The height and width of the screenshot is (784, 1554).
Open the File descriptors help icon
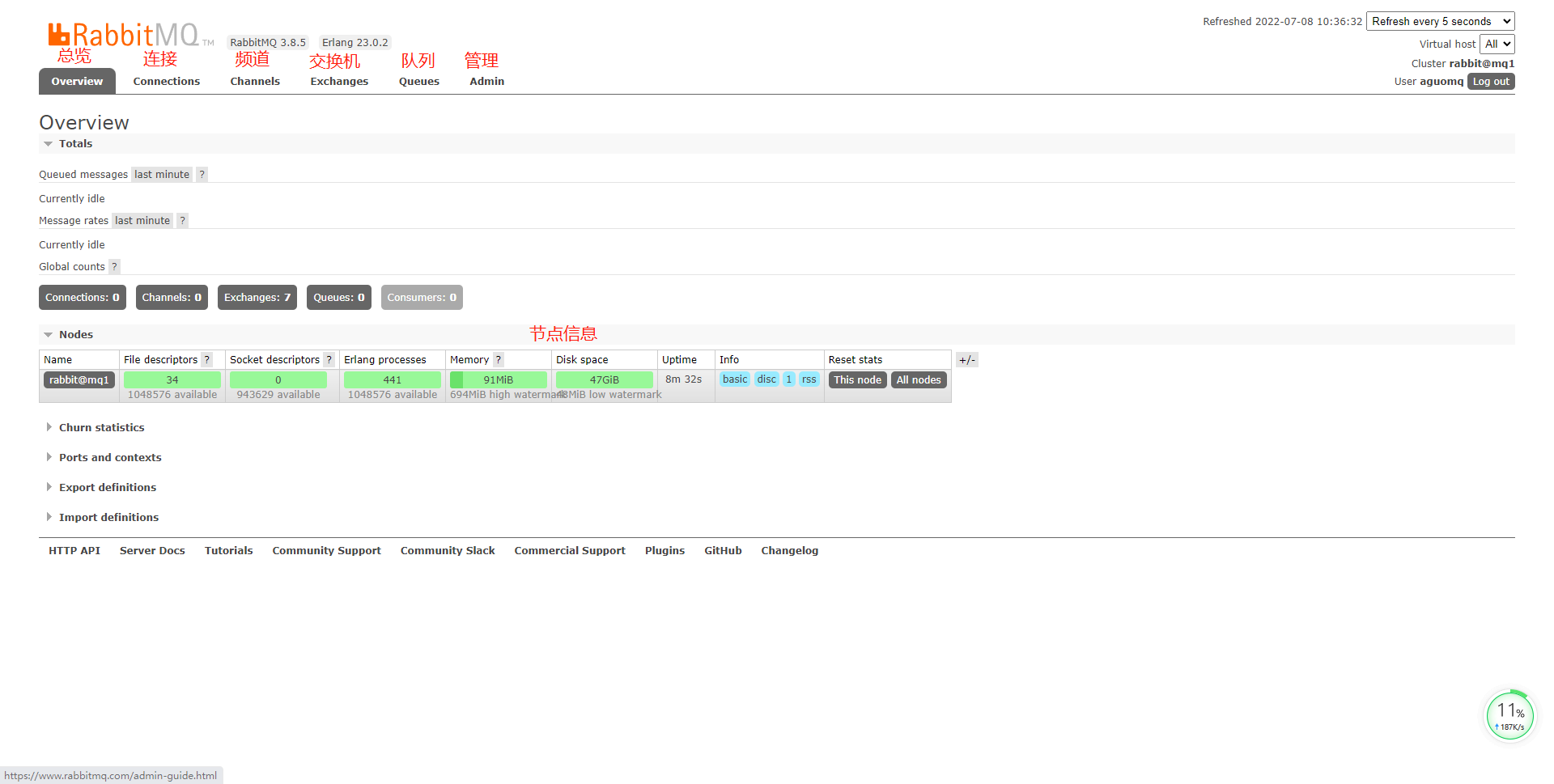207,359
